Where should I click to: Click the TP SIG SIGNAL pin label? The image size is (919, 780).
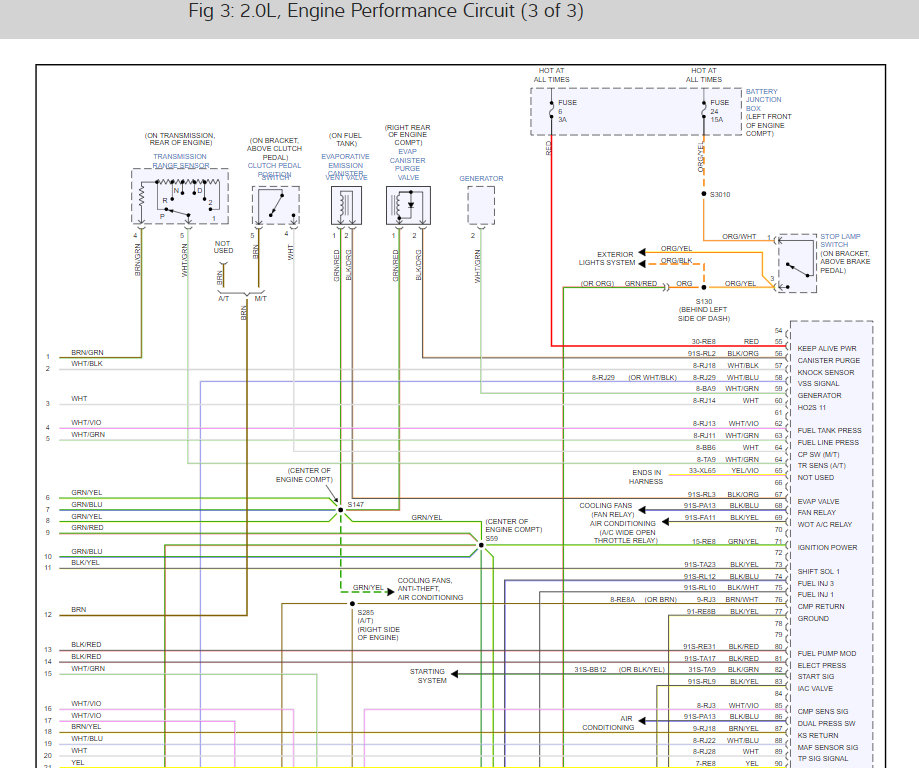point(822,758)
